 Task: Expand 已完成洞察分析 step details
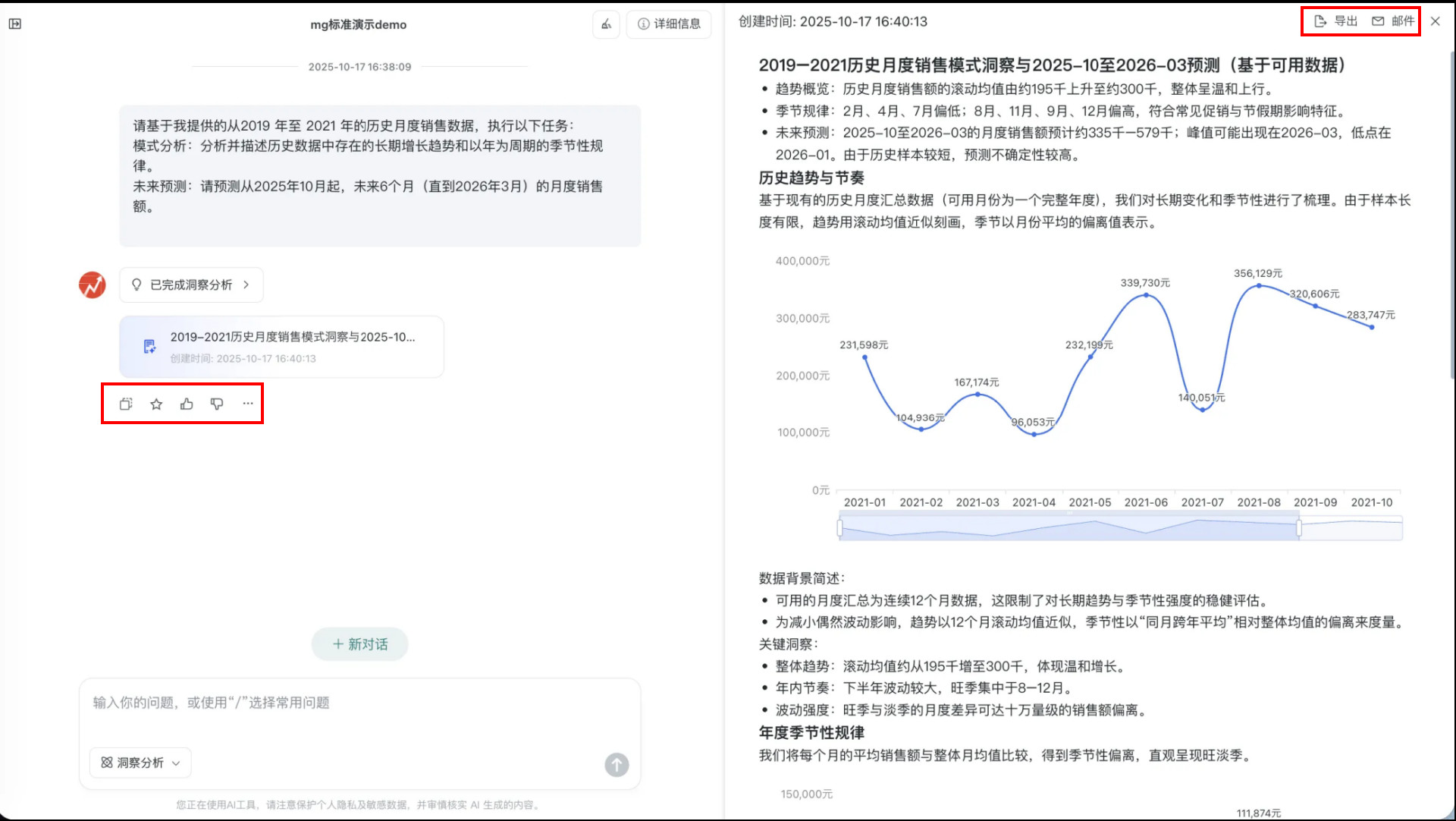coord(191,285)
